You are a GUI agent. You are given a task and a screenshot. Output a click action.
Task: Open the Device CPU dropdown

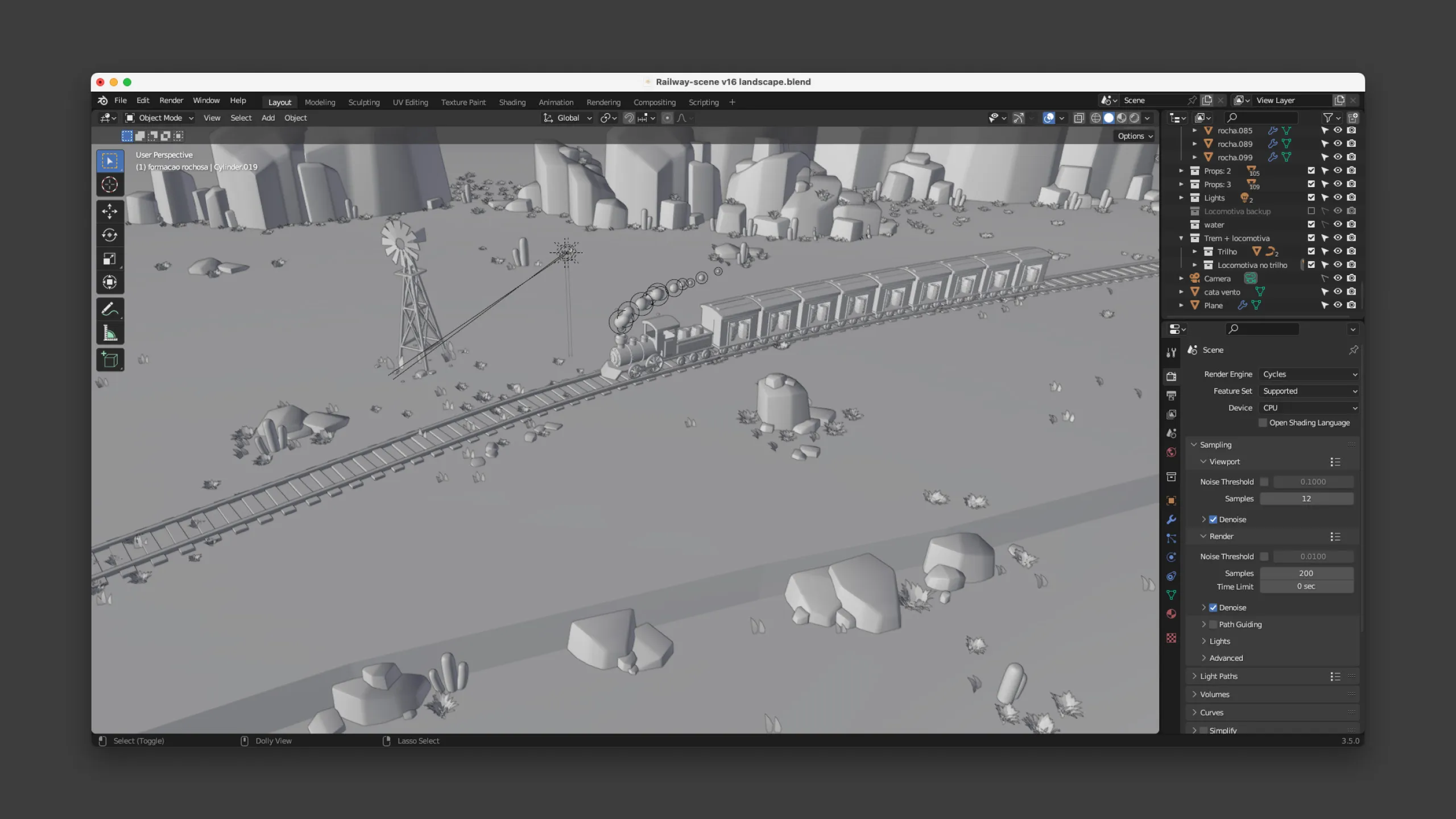[1309, 408]
